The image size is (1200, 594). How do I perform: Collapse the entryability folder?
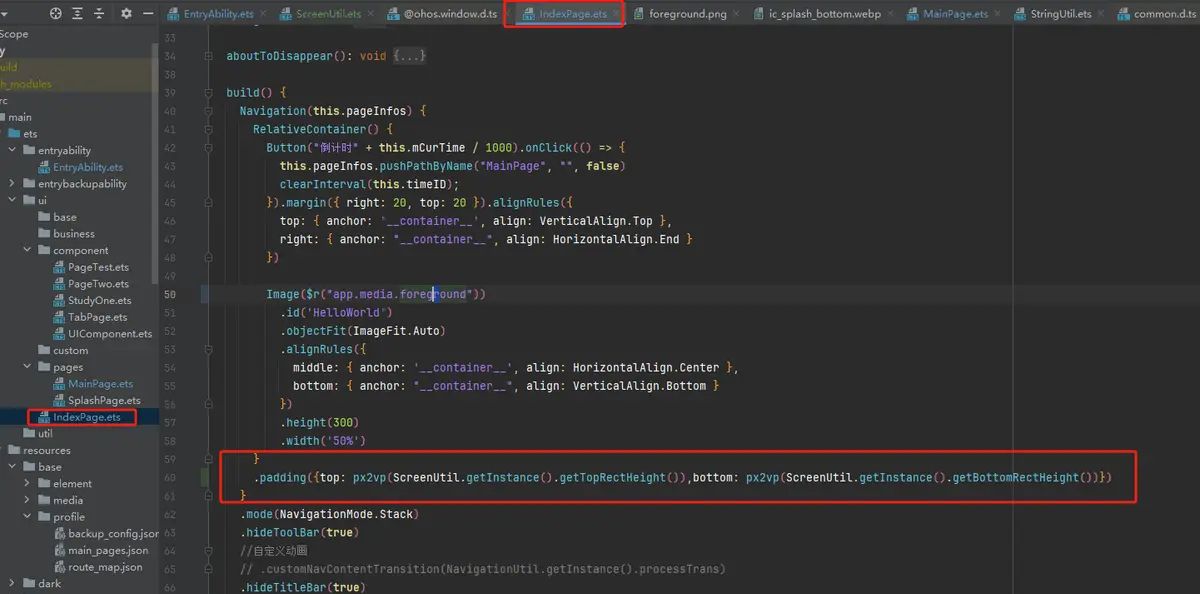pos(11,151)
